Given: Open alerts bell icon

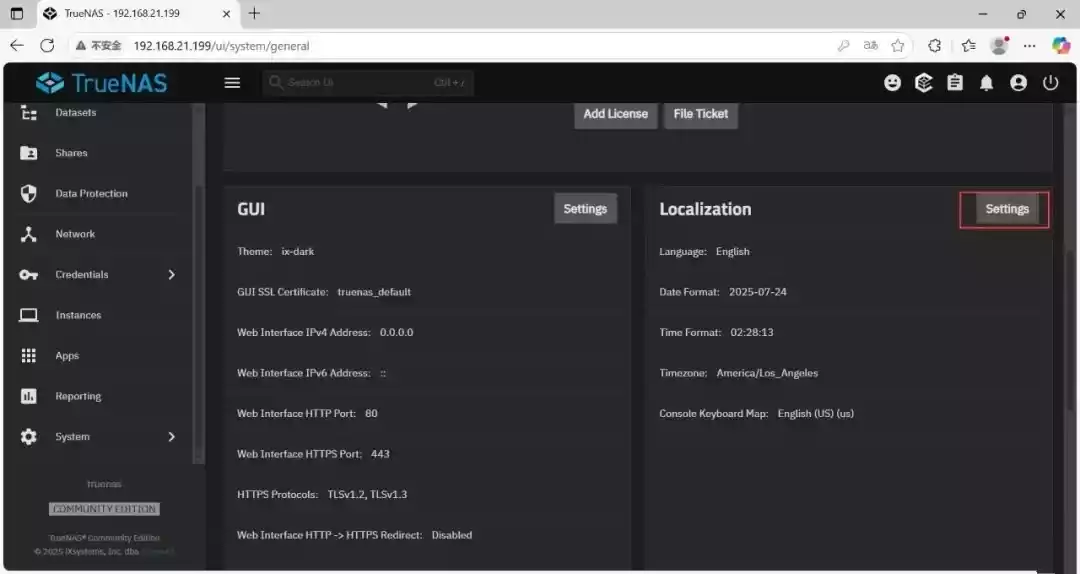Looking at the screenshot, I should (x=986, y=83).
